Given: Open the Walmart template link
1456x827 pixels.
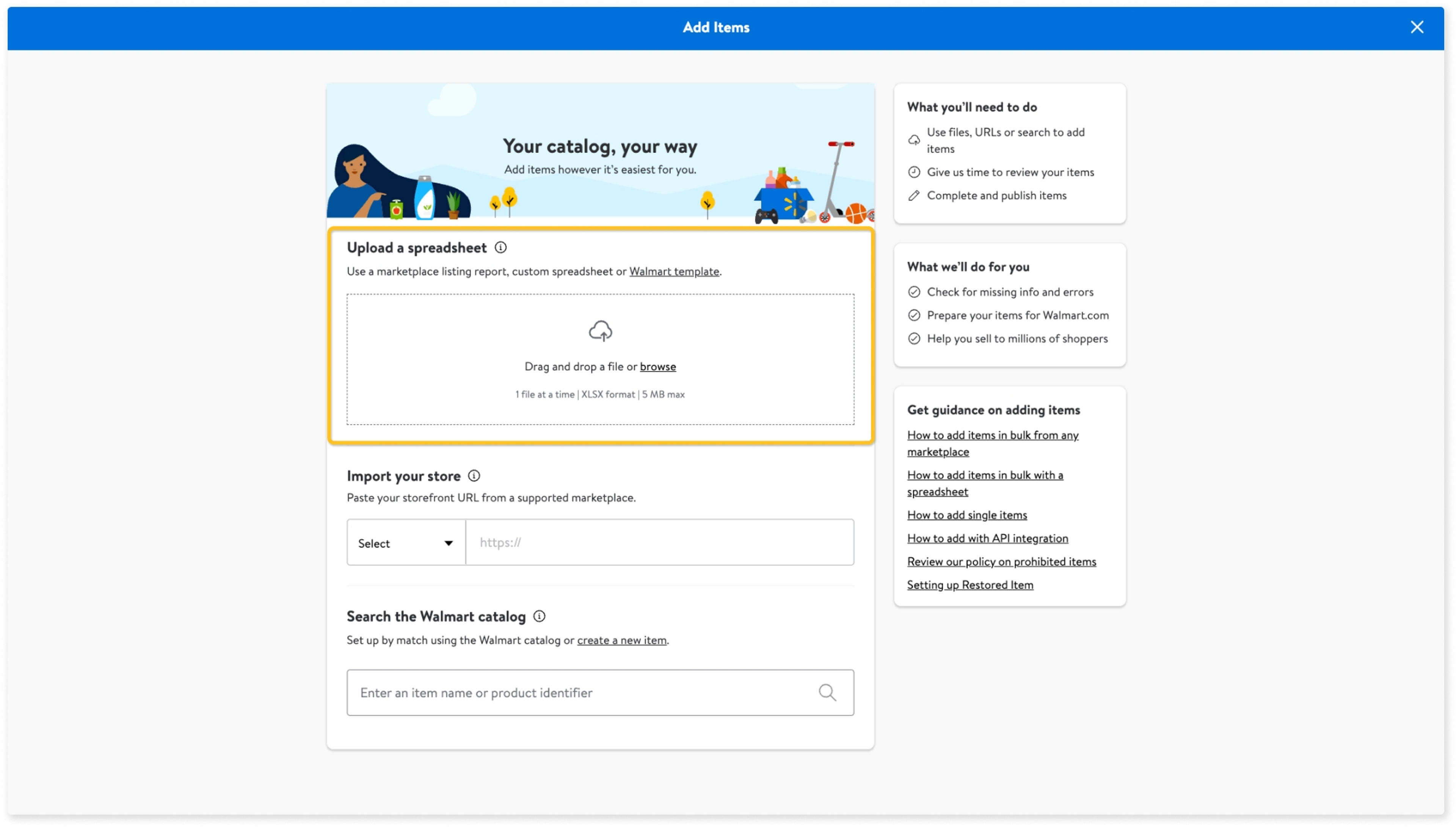Looking at the screenshot, I should point(674,271).
